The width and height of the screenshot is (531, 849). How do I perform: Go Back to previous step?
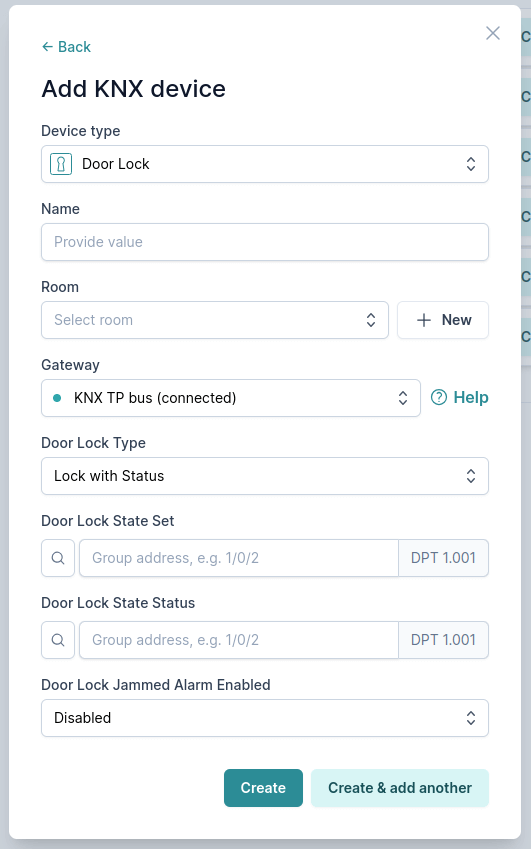coord(66,47)
